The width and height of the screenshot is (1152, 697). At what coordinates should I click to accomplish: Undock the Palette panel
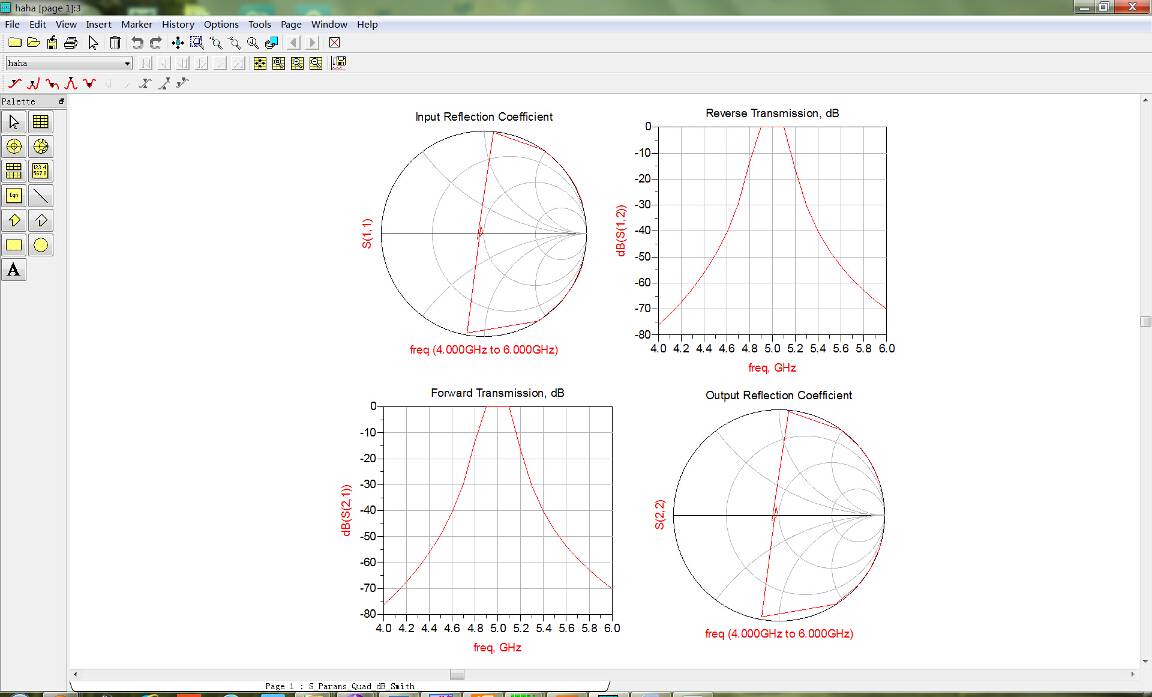coord(61,101)
